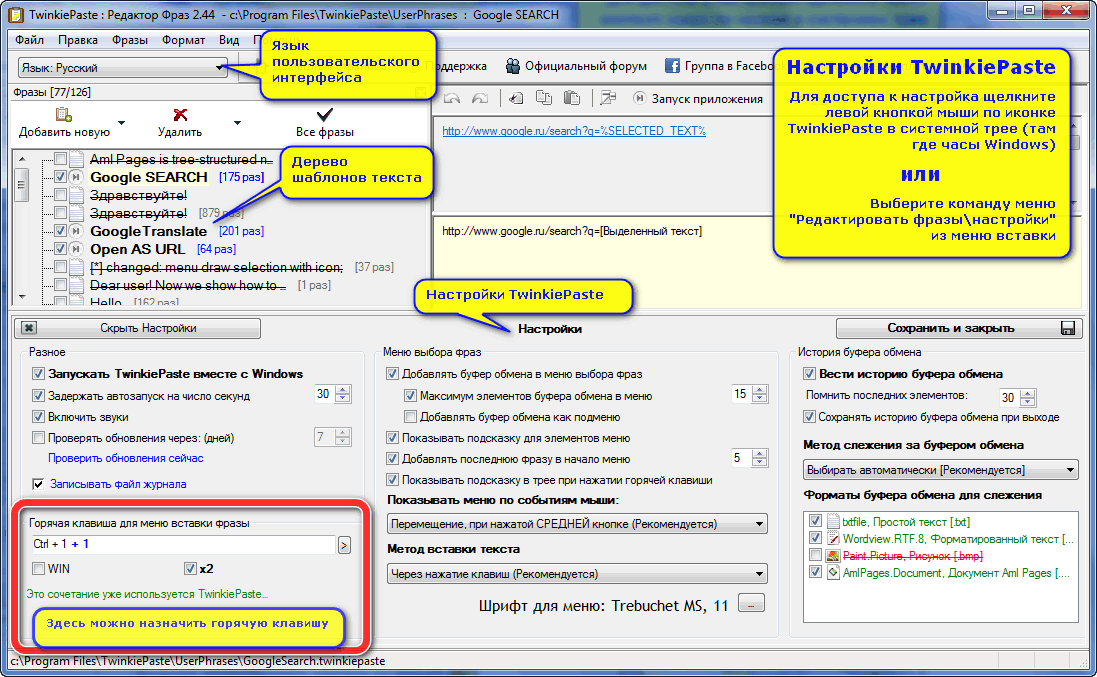Click the arrow button next to hotkey field
The height and width of the screenshot is (677, 1097).
(x=344, y=545)
